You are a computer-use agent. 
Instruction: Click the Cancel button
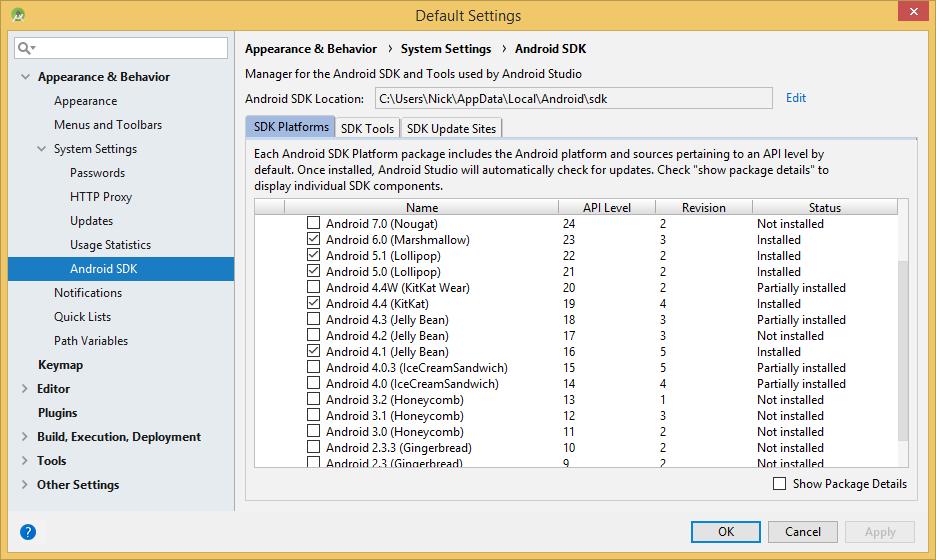click(802, 532)
